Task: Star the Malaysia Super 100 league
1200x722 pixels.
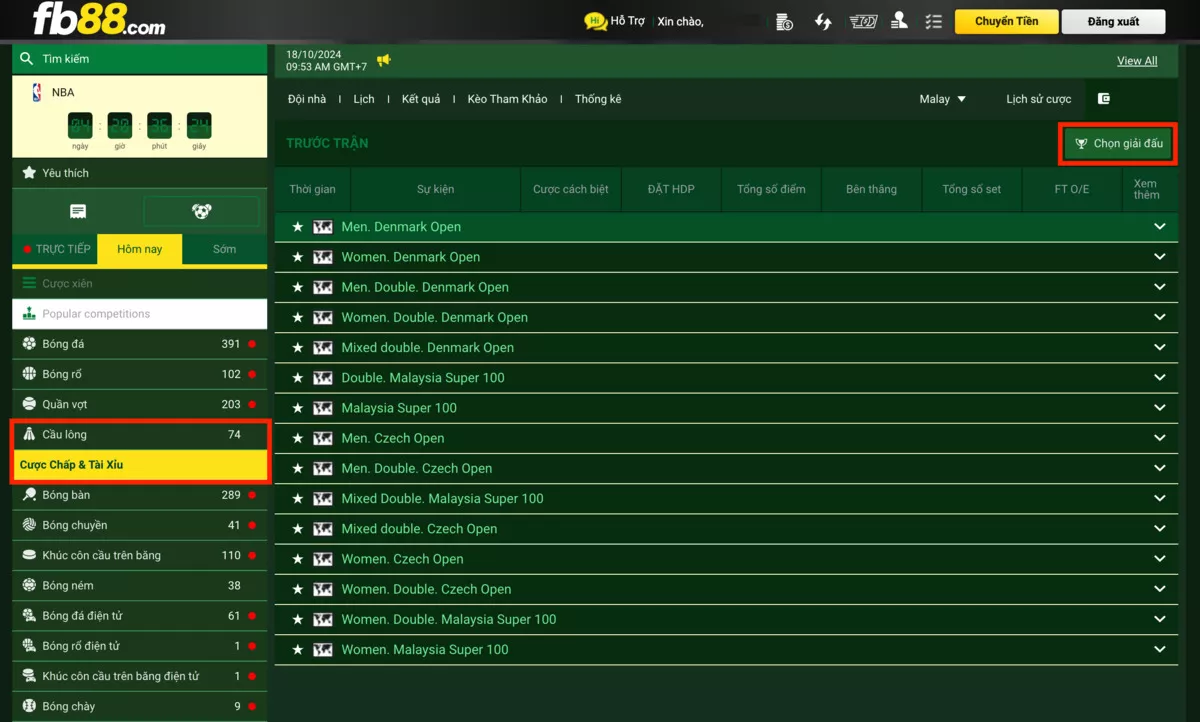Action: [297, 408]
